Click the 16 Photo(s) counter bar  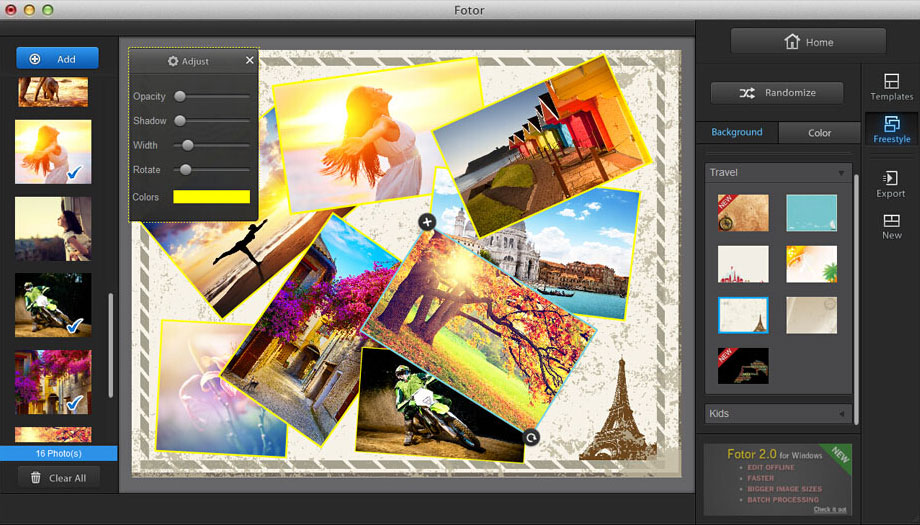coord(59,453)
